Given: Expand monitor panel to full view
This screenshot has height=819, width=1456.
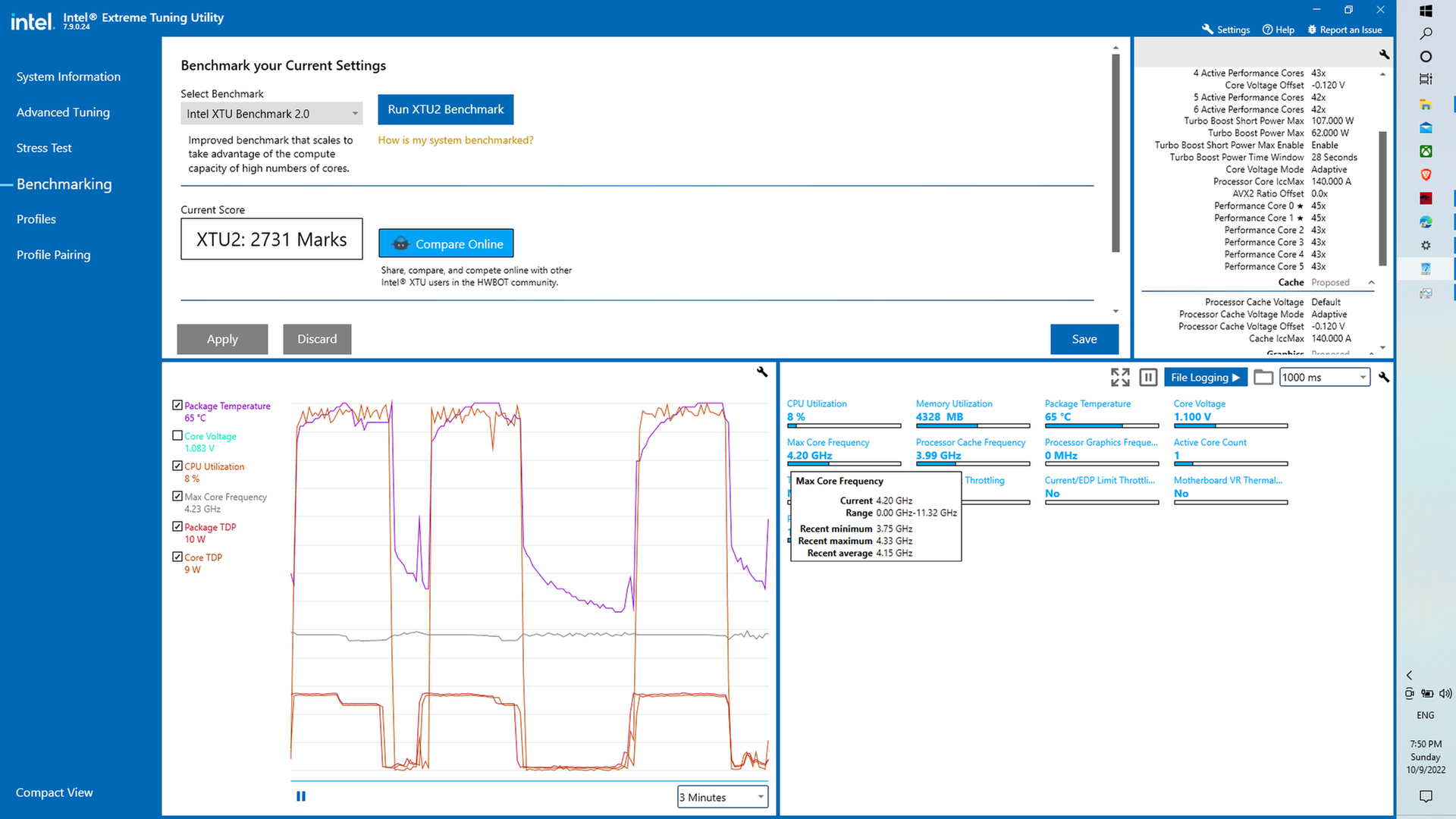Looking at the screenshot, I should pyautogui.click(x=1120, y=377).
